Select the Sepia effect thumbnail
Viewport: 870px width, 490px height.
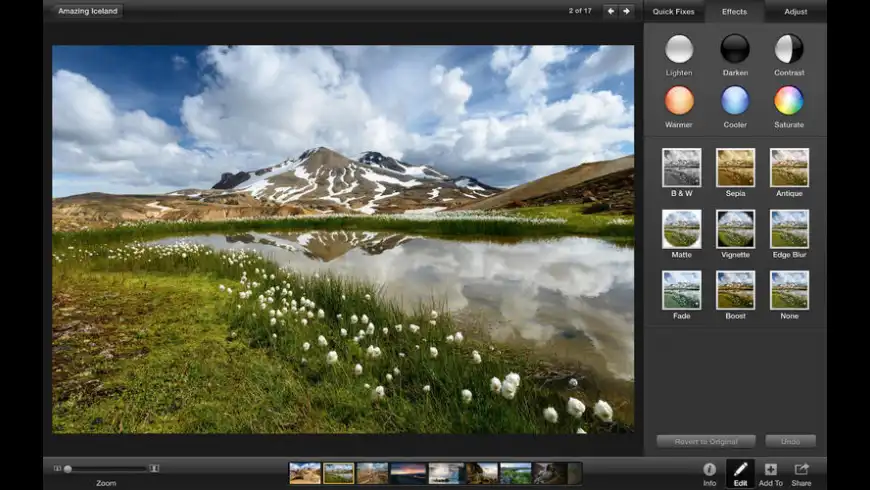click(735, 168)
